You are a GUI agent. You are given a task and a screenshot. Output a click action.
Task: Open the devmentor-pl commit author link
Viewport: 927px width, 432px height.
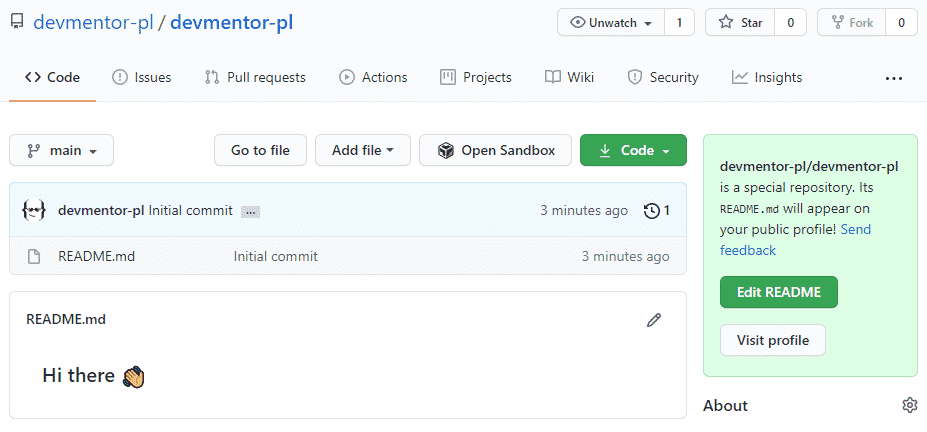[101, 210]
